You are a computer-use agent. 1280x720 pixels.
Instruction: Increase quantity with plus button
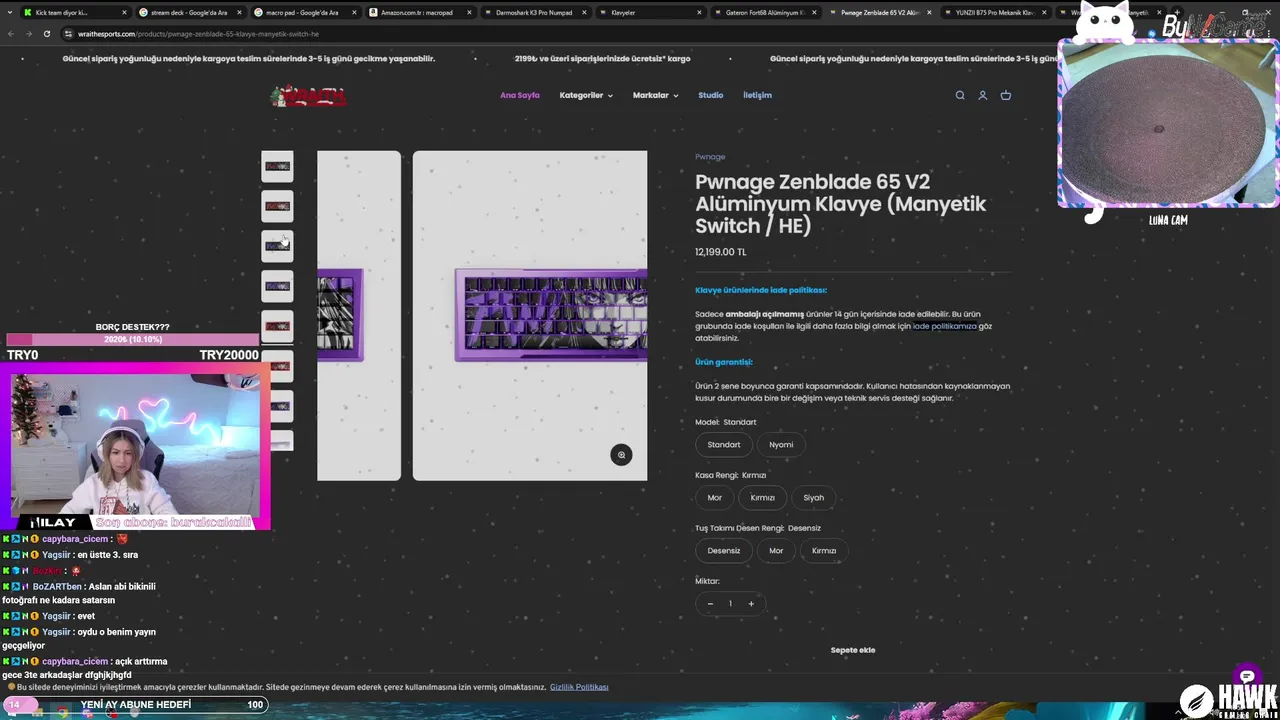(751, 604)
